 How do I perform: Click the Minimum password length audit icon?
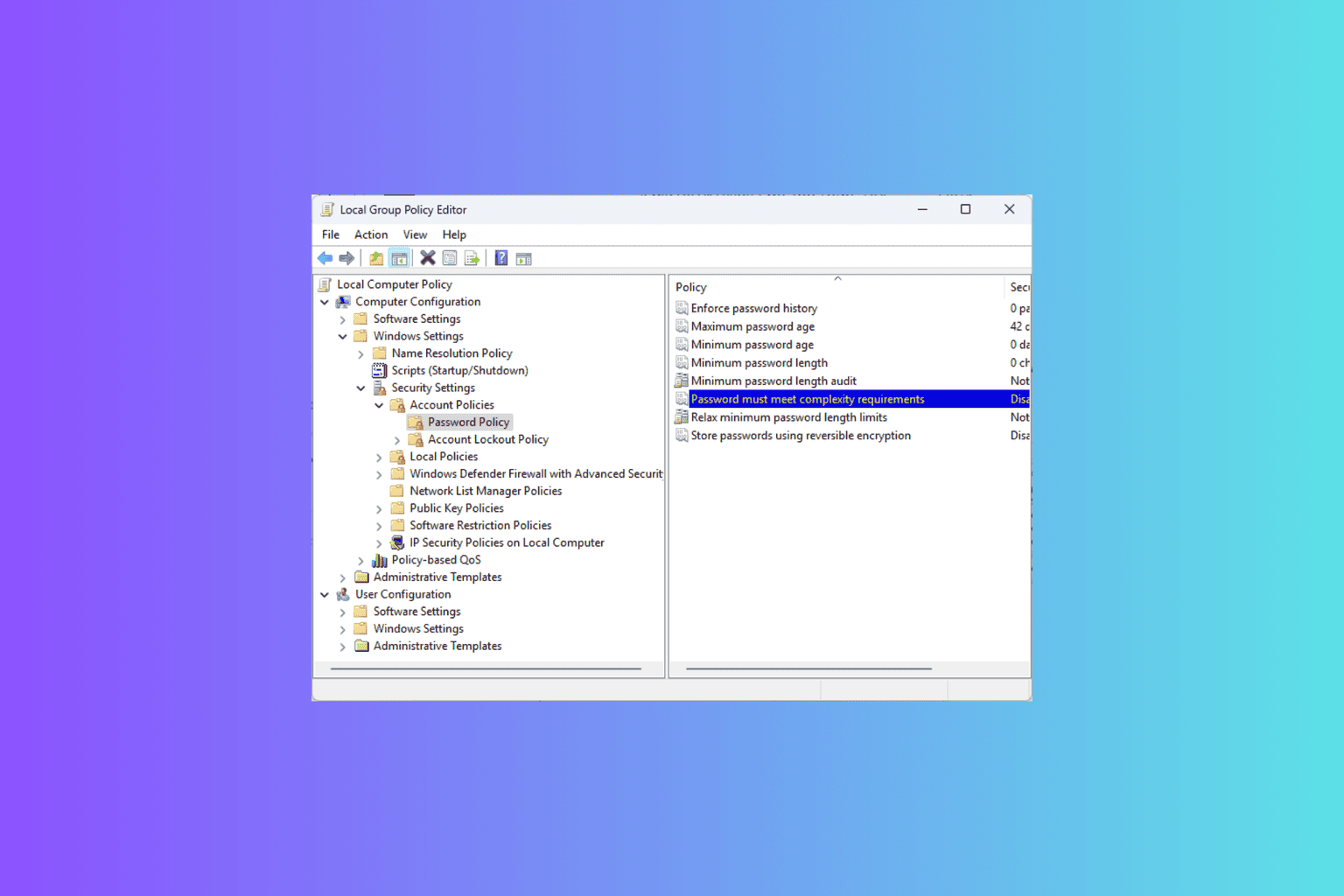682,381
